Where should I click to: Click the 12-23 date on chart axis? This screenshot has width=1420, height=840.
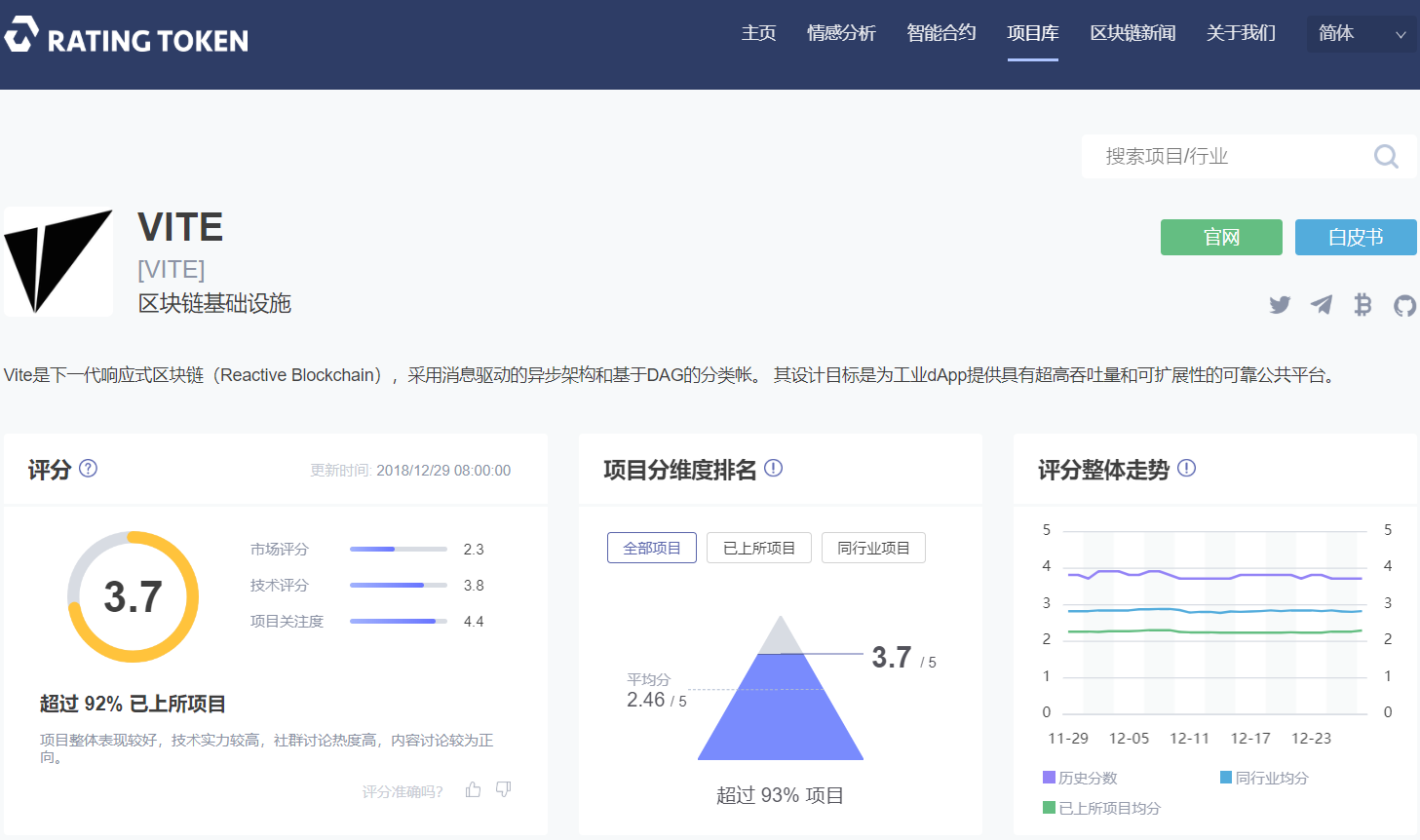[1311, 739]
